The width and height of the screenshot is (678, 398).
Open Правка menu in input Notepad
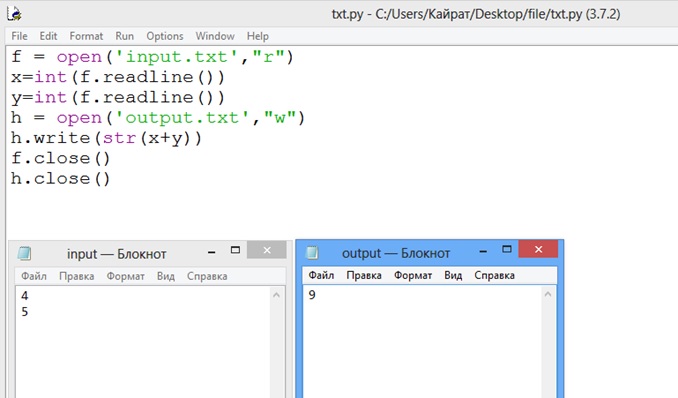77,276
